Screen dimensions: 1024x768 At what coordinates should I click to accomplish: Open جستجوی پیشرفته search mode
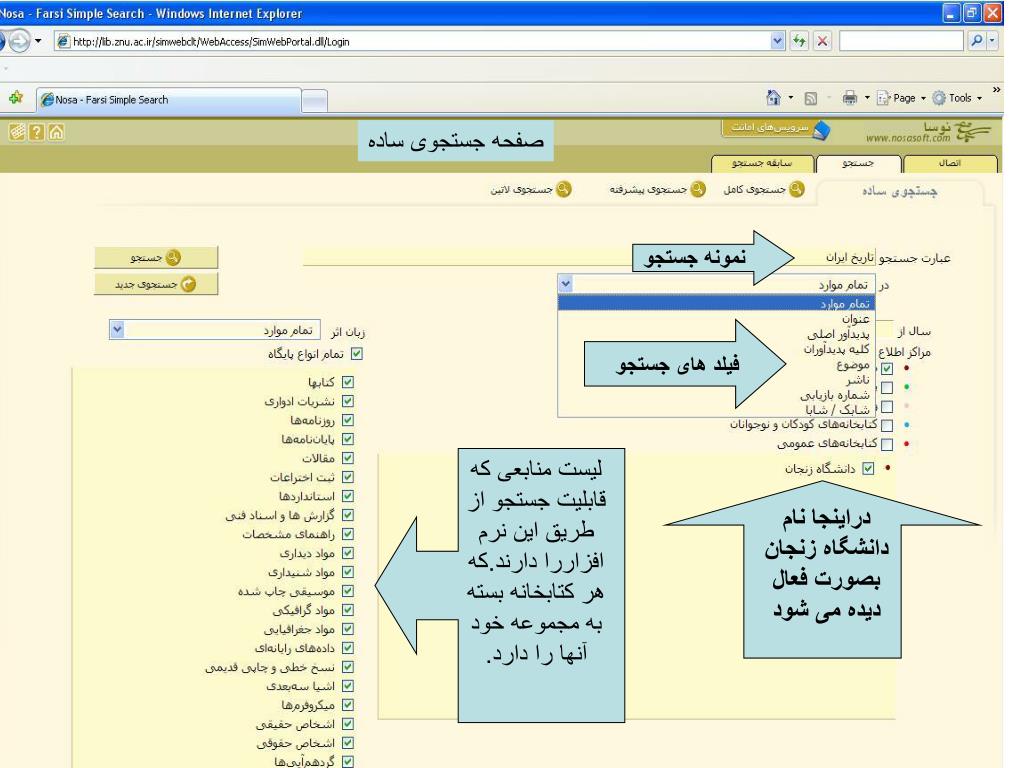click(658, 189)
